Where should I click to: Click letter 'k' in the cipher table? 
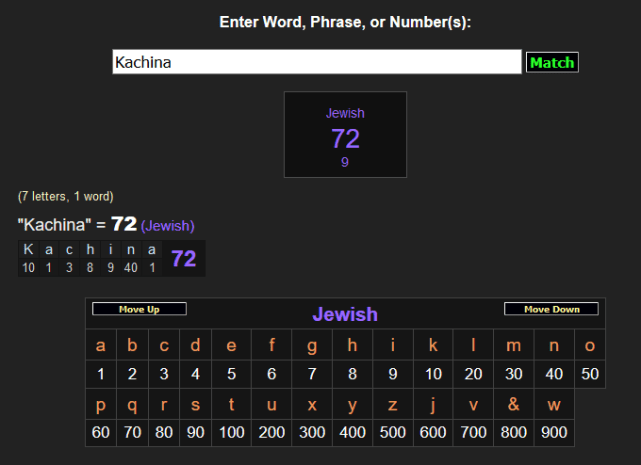click(x=433, y=346)
